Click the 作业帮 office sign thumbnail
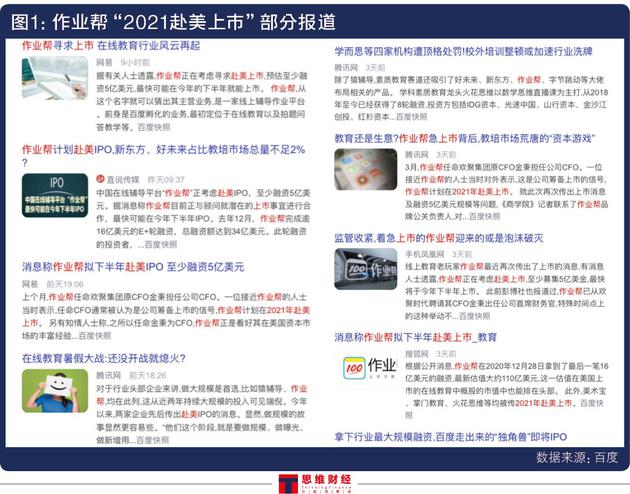Screen dimensions: 630x494 point(366,269)
